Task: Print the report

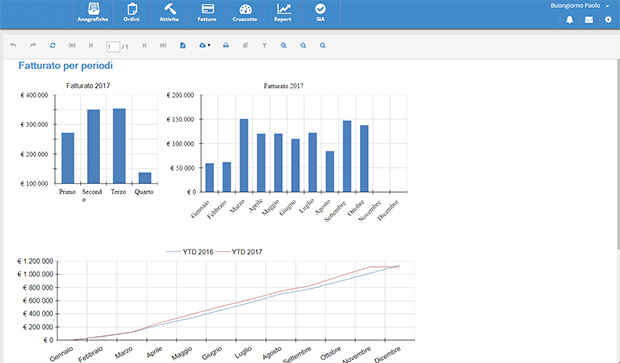Action: (226, 45)
